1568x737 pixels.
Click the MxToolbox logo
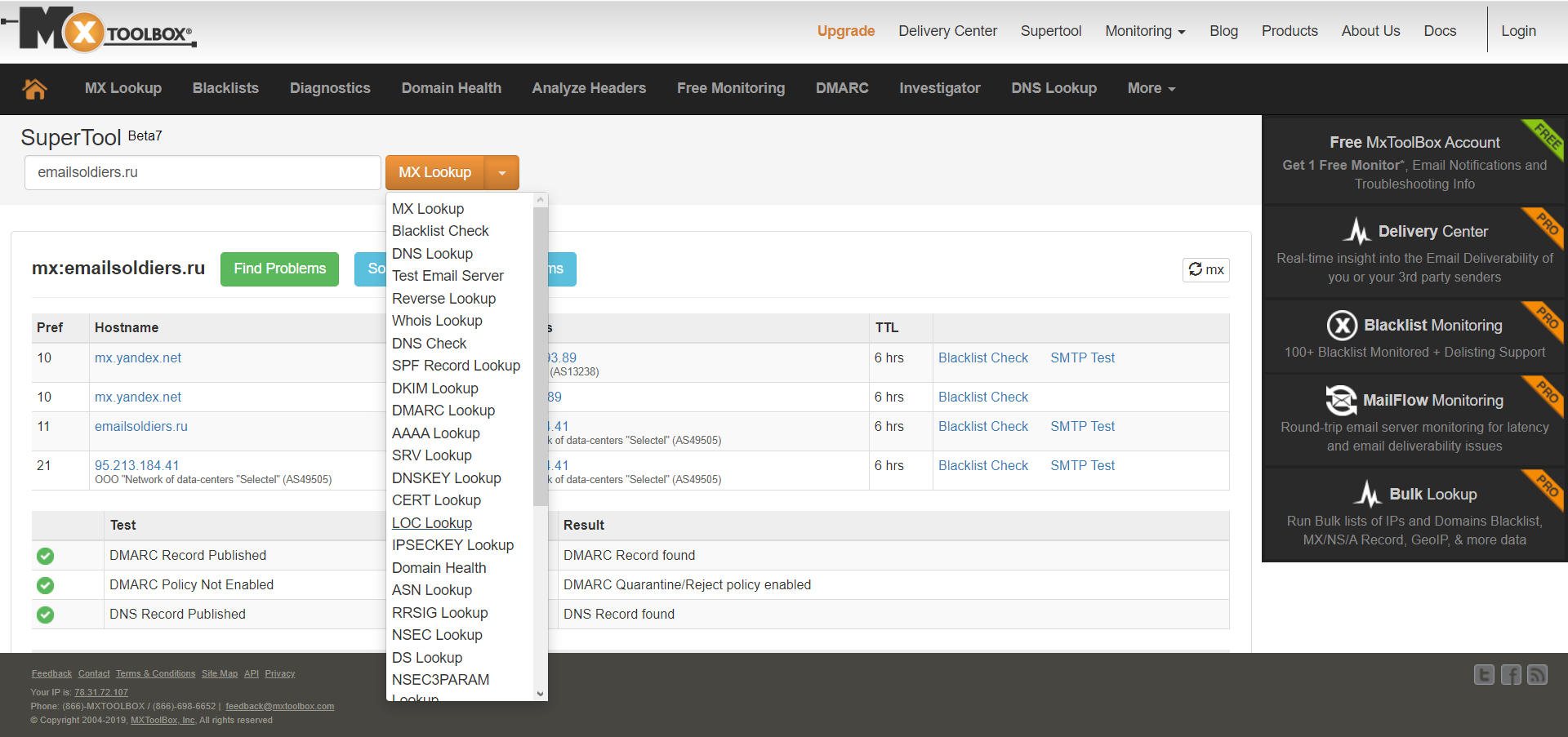100,30
